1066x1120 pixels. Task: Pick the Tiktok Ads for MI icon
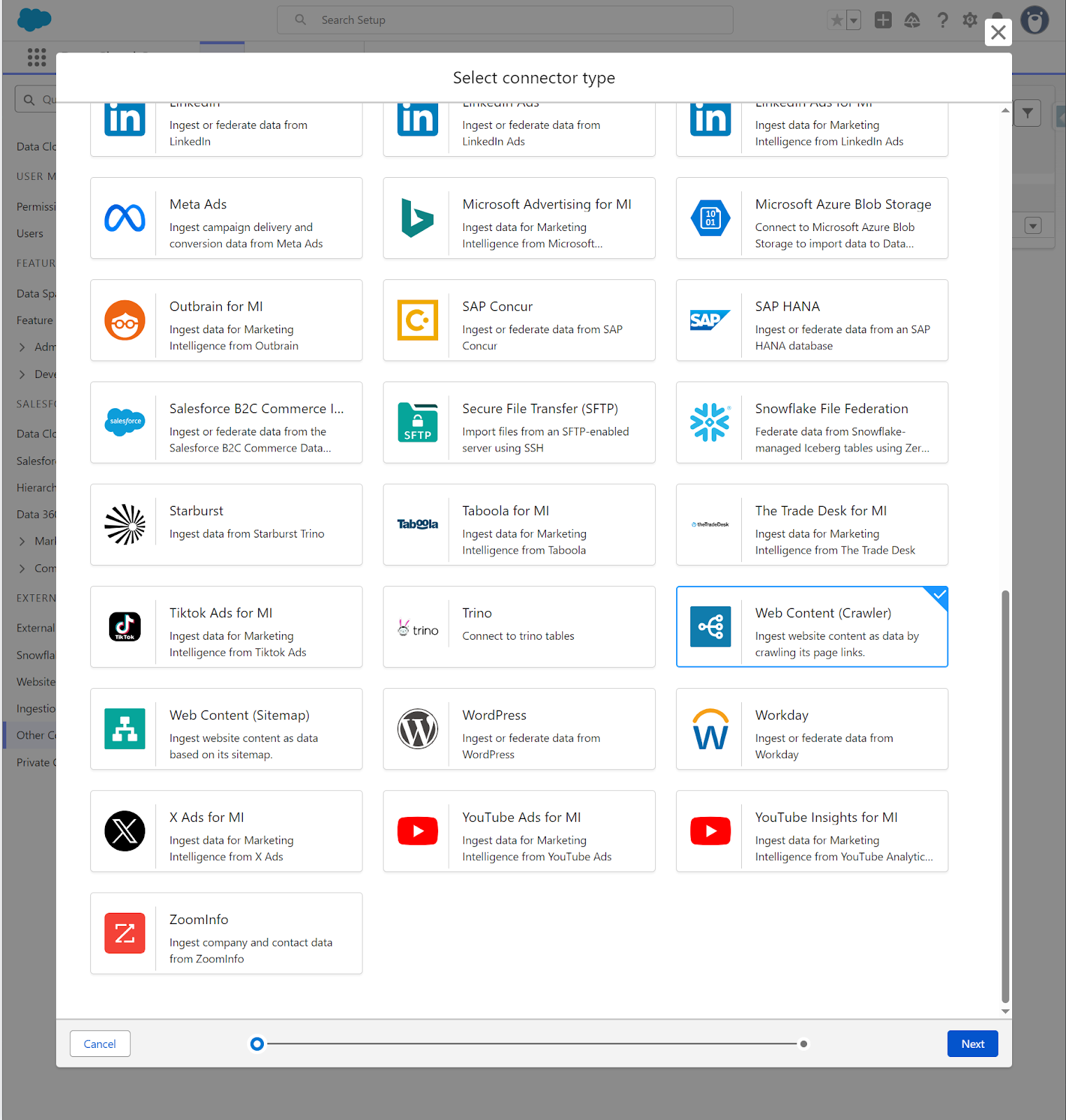point(125,627)
